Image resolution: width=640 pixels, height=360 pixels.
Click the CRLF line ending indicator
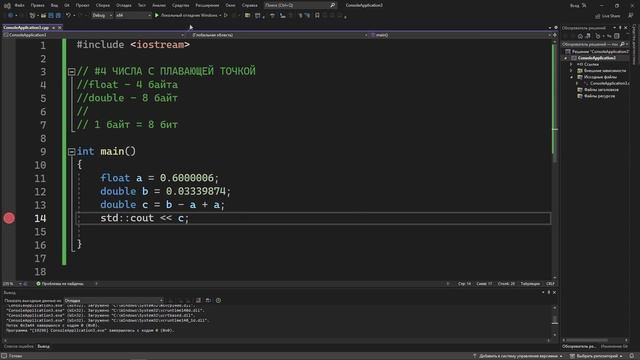coord(550,284)
